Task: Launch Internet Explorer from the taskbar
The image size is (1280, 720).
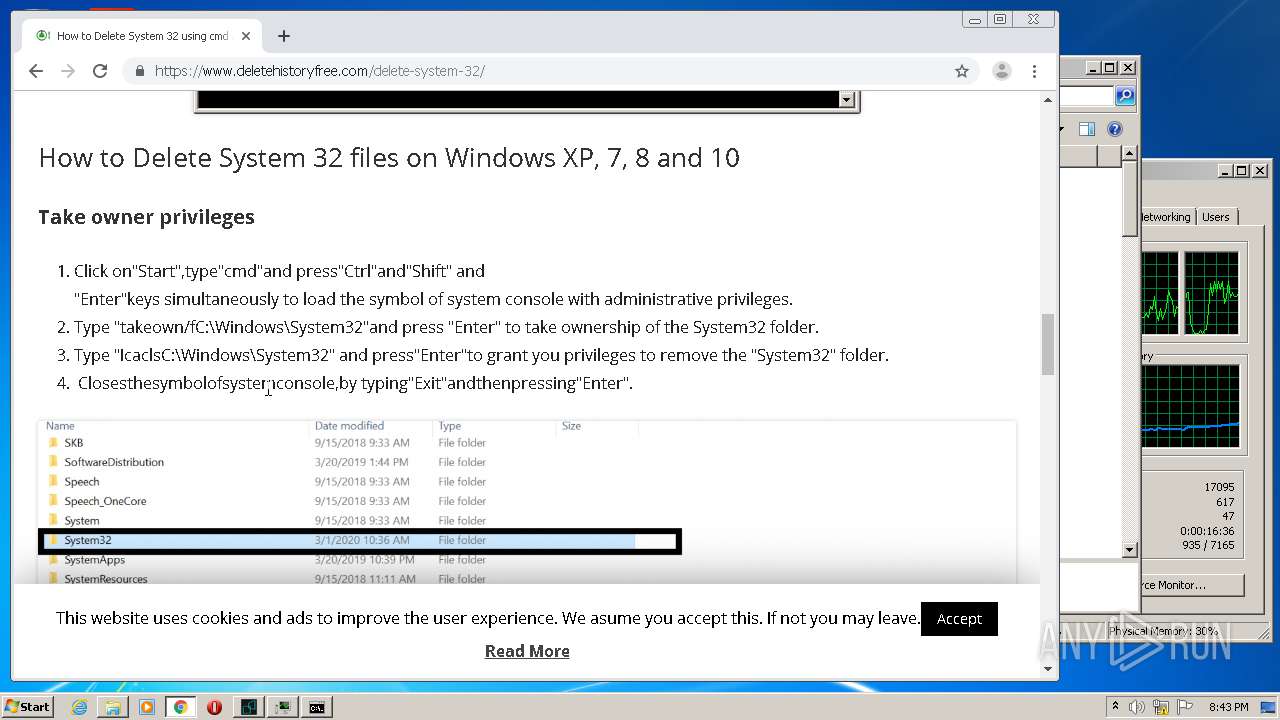Action: click(79, 707)
